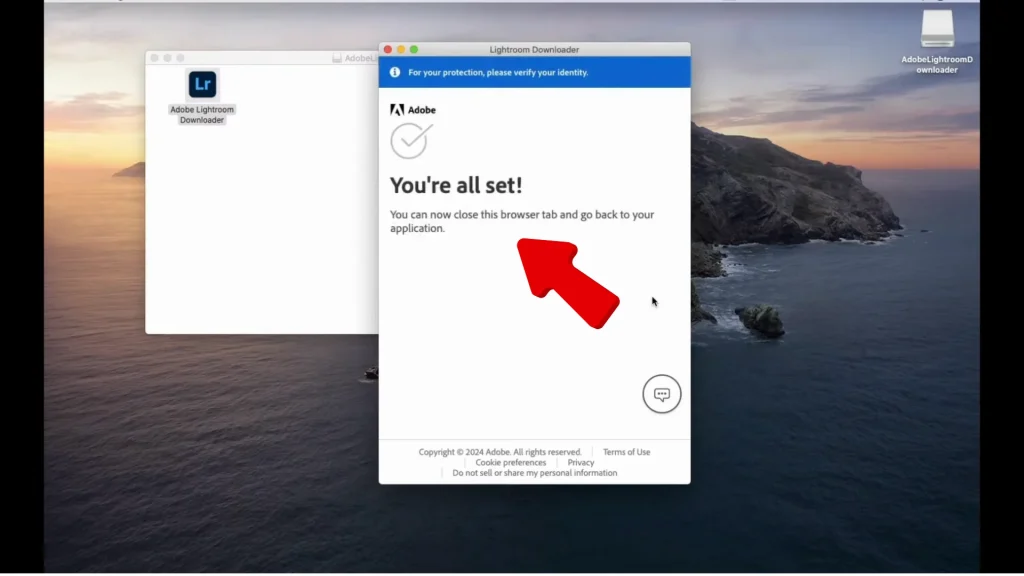Click Do not sell or share my personal information

[x=535, y=473]
